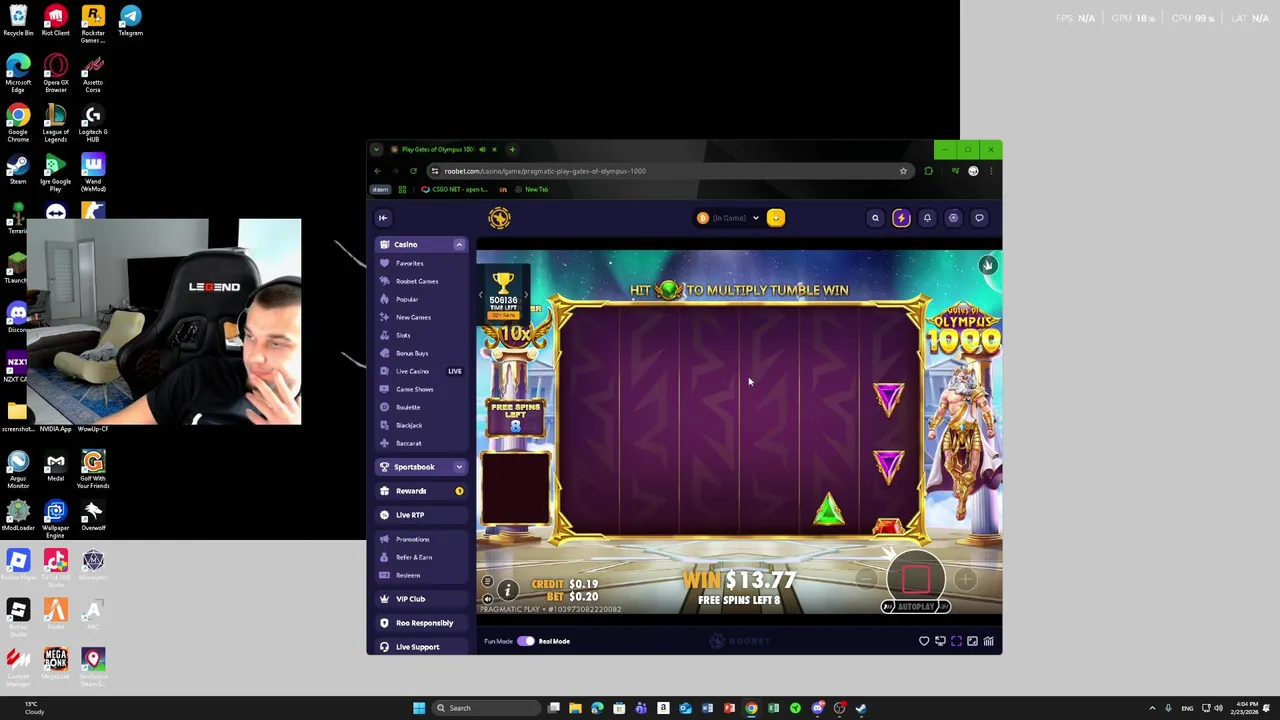
Task: Reload the browser page
Action: [x=413, y=171]
